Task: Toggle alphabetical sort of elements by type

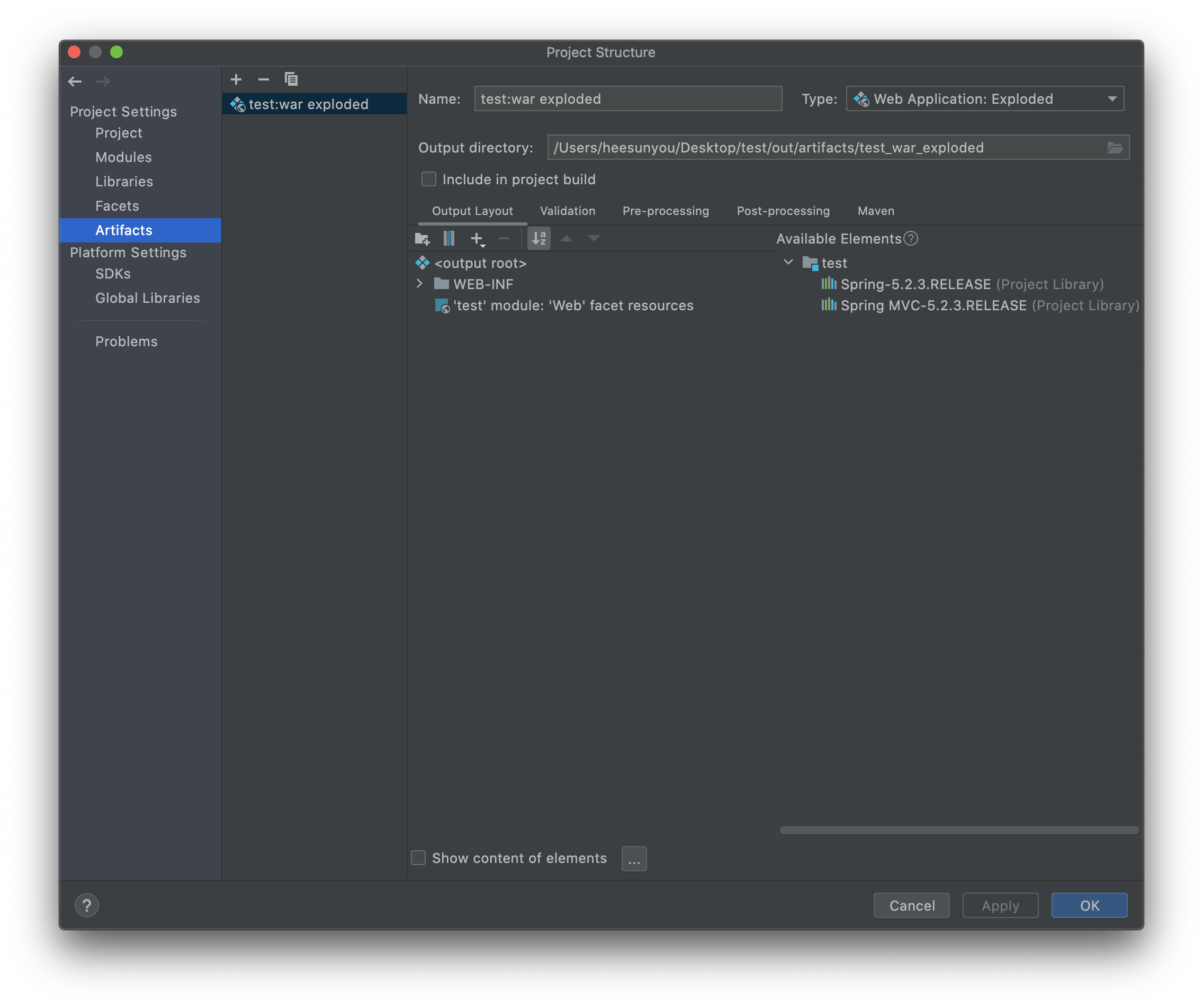Action: (x=538, y=238)
